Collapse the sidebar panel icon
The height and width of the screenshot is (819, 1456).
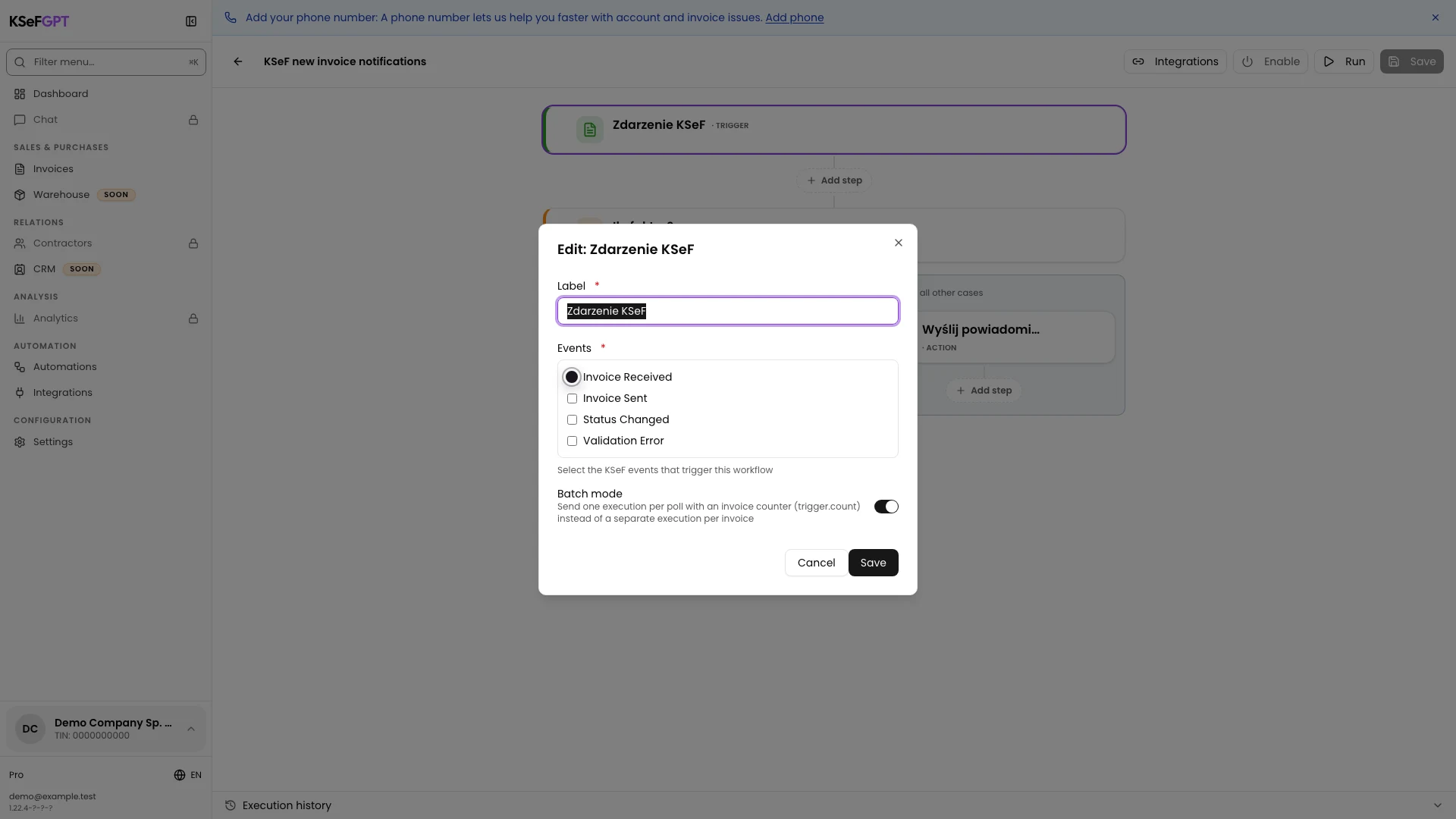click(x=191, y=21)
